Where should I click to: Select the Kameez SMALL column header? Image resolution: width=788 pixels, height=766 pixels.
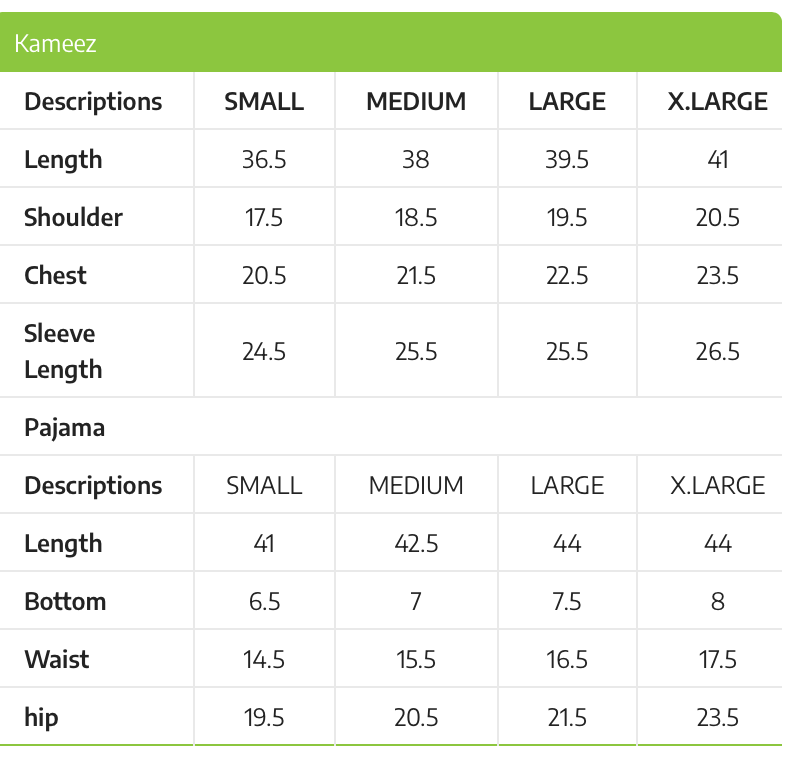pos(264,102)
